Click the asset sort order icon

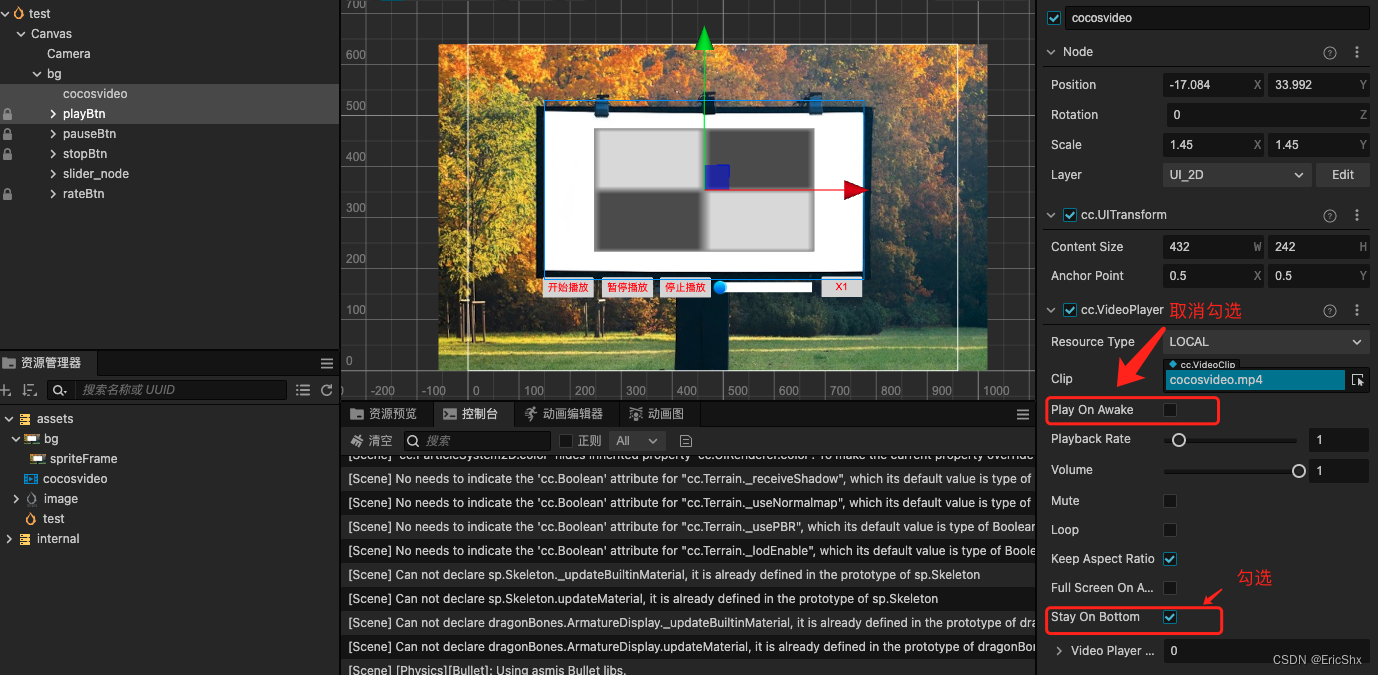click(29, 390)
